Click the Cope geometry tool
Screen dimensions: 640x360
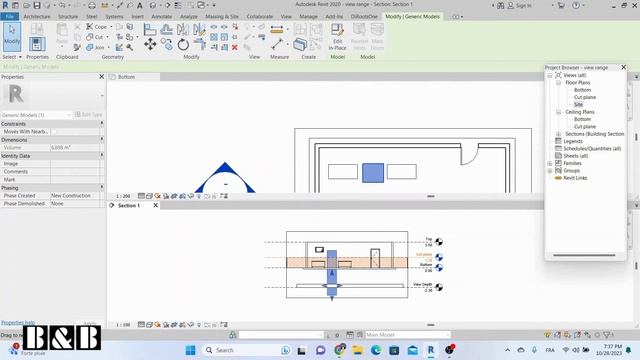point(97,27)
